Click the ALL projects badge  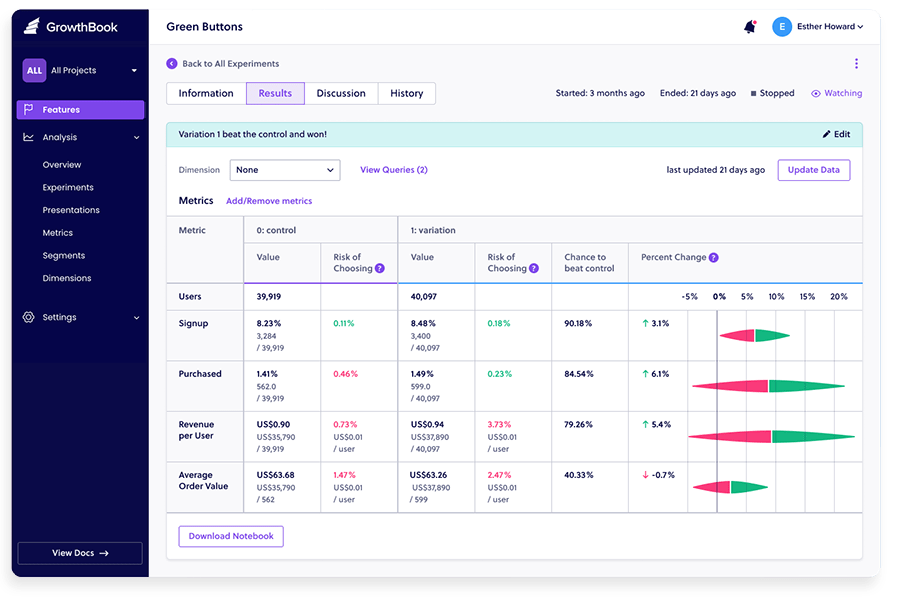pyautogui.click(x=33, y=71)
